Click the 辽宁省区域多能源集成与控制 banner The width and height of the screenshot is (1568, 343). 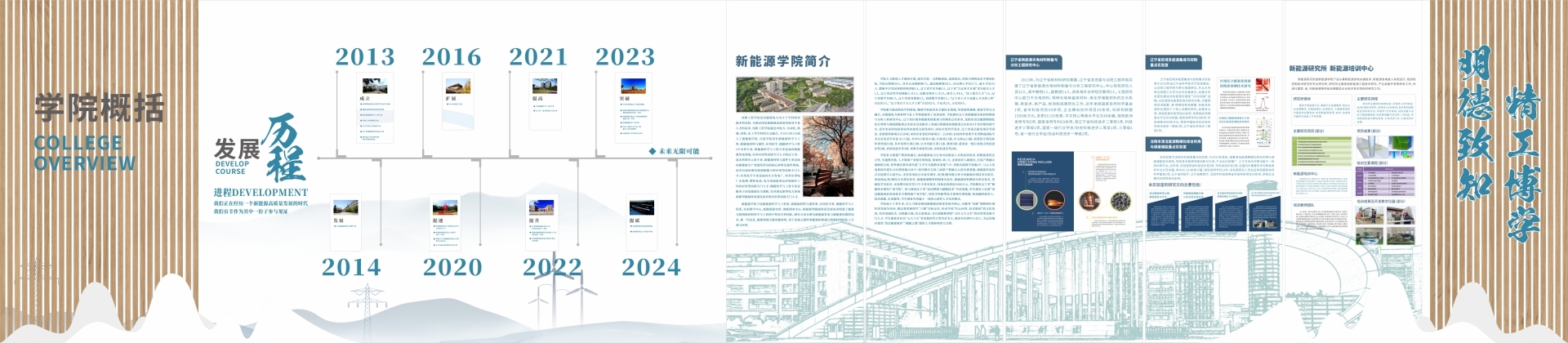(1174, 62)
